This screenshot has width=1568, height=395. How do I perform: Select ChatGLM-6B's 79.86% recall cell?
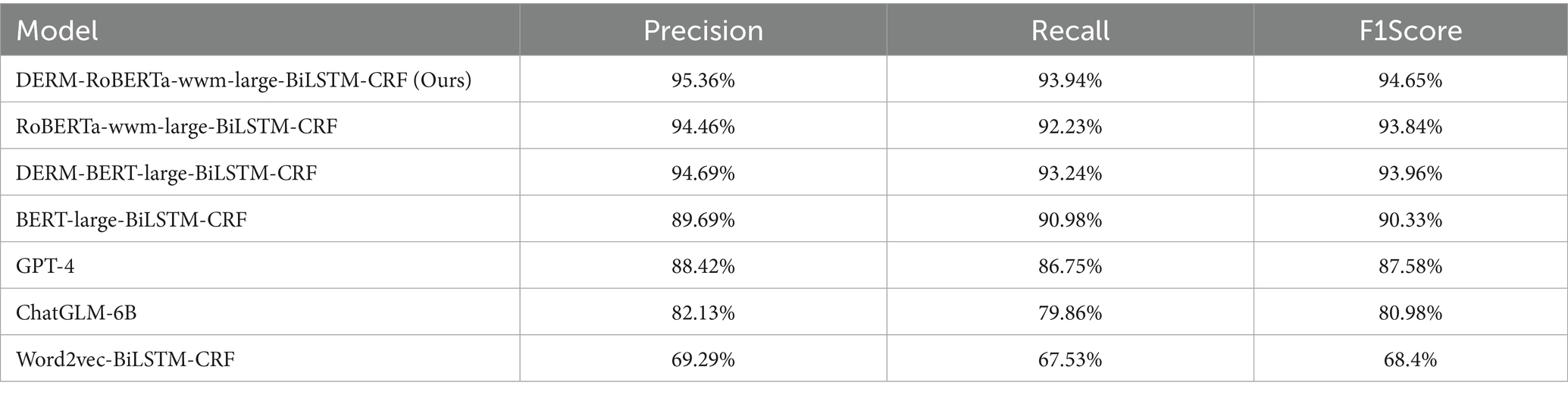click(1069, 312)
